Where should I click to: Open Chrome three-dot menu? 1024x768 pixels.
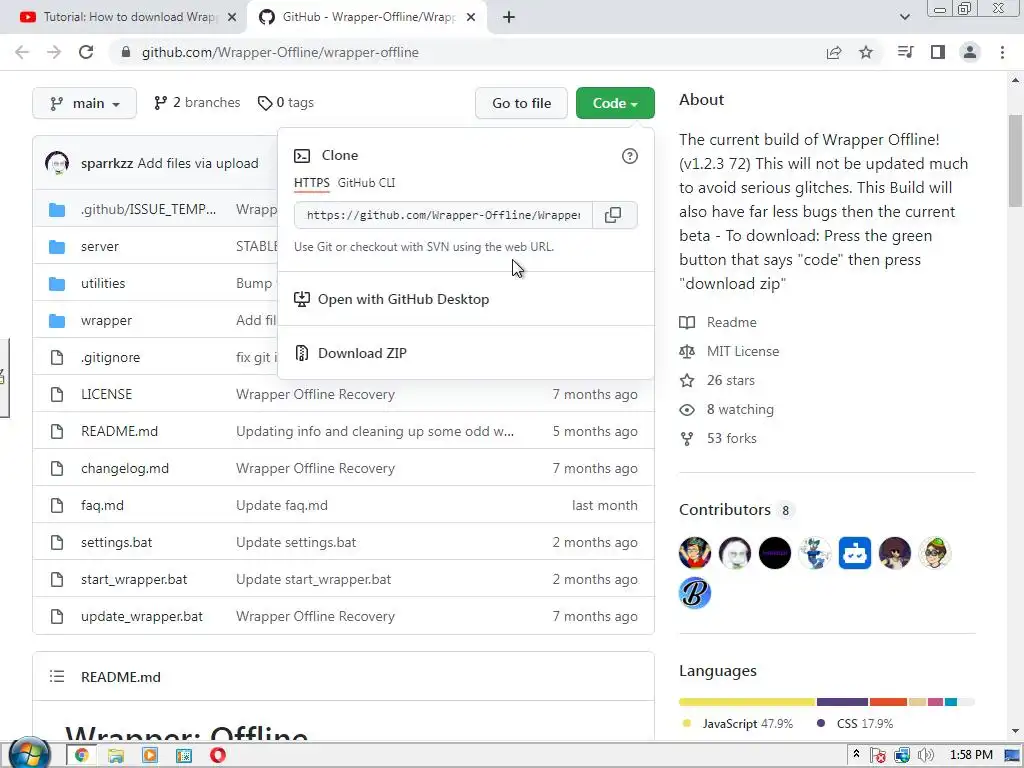(x=1002, y=52)
